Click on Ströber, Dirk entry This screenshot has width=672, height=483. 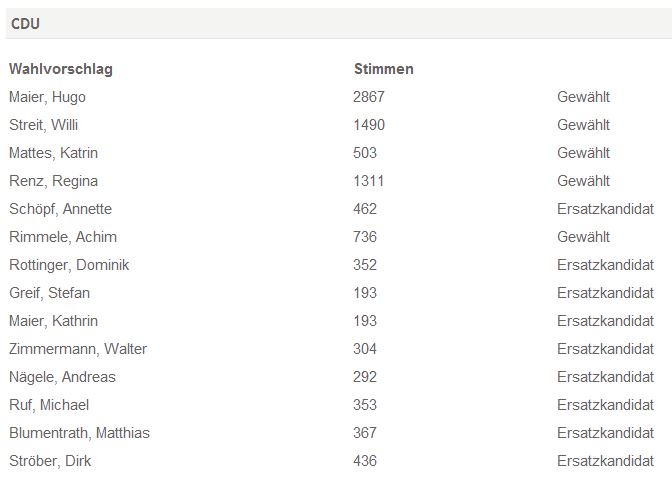click(50, 461)
